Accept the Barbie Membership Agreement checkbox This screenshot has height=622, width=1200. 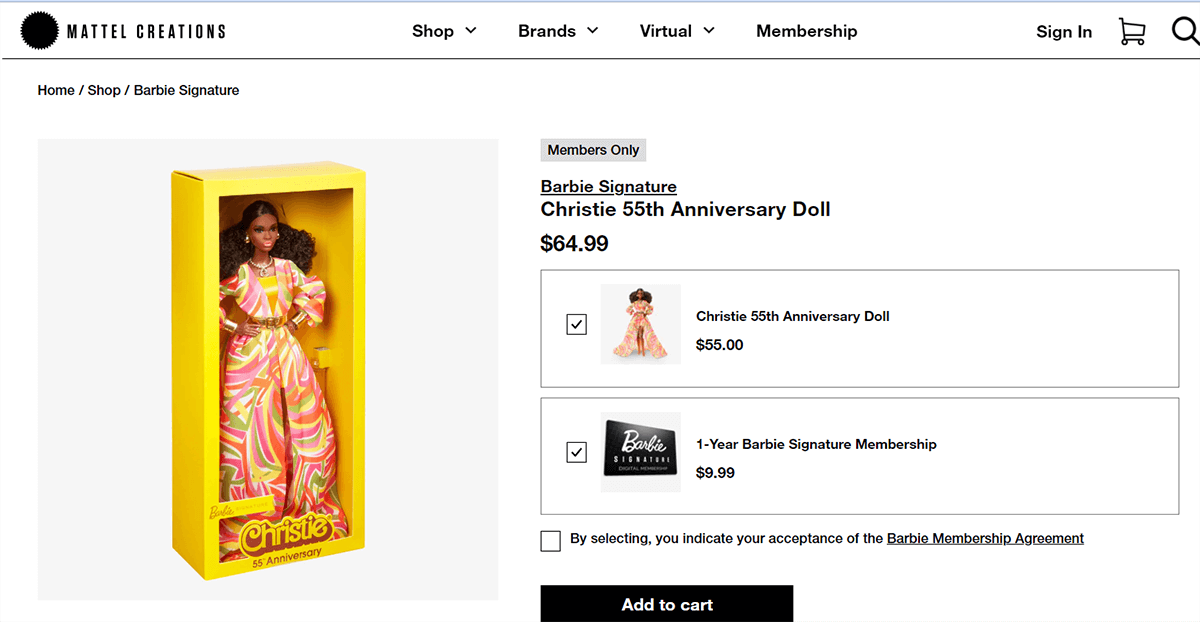[550, 540]
